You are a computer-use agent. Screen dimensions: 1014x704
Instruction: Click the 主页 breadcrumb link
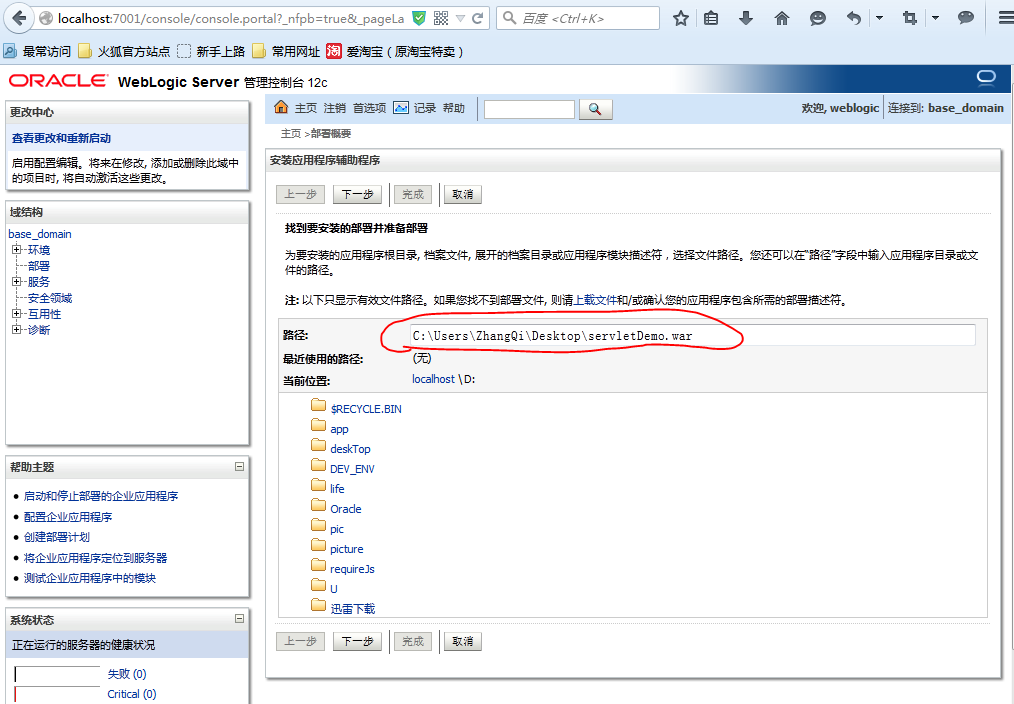pyautogui.click(x=291, y=133)
